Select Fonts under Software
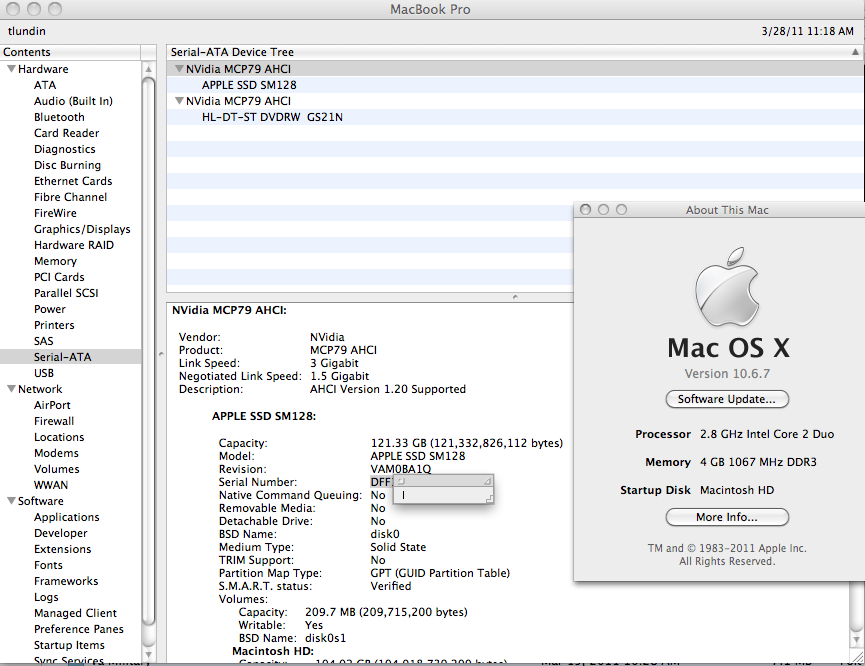The width and height of the screenshot is (865, 666). coord(48,565)
